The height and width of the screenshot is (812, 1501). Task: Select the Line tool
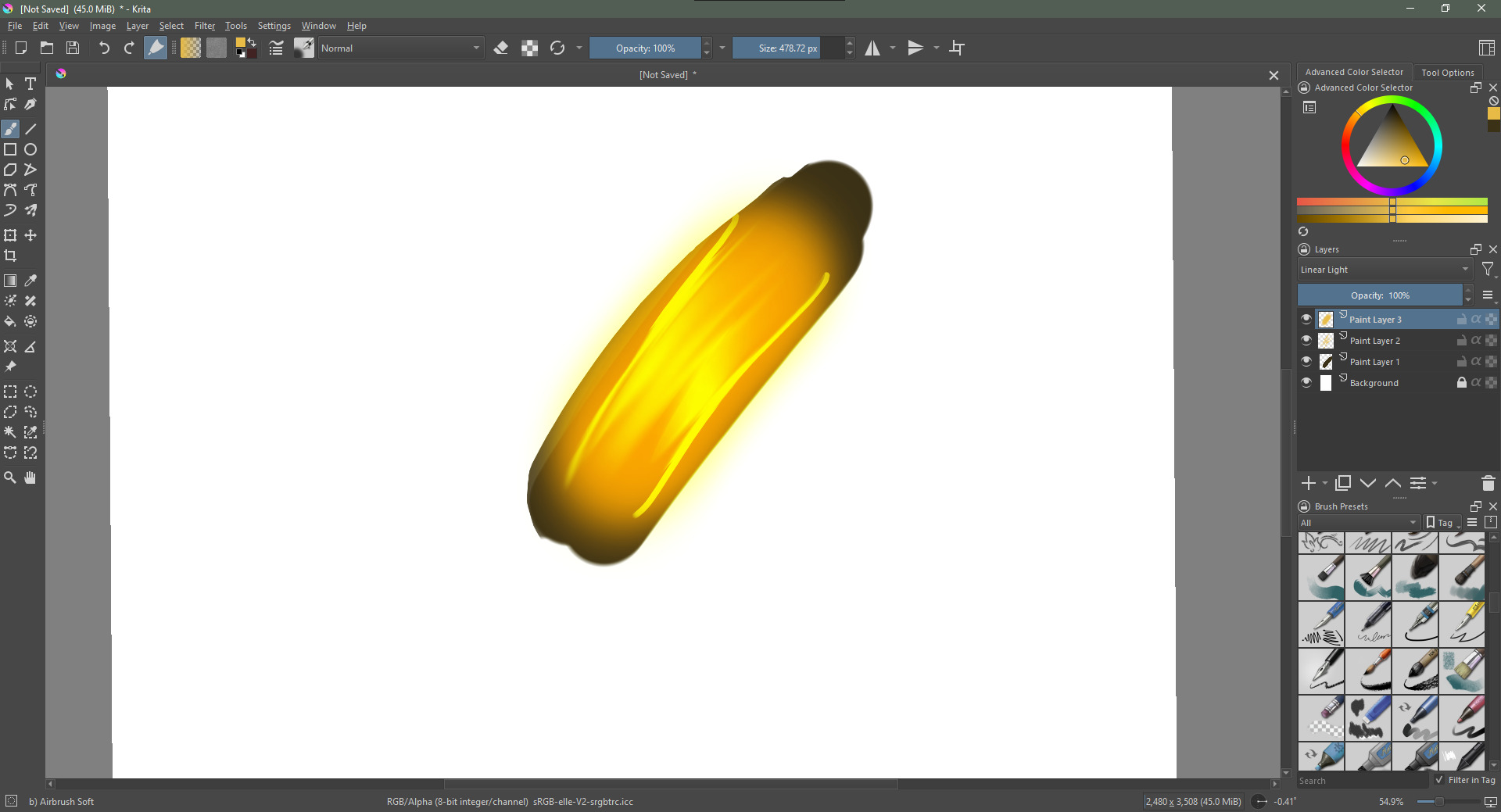coord(30,129)
